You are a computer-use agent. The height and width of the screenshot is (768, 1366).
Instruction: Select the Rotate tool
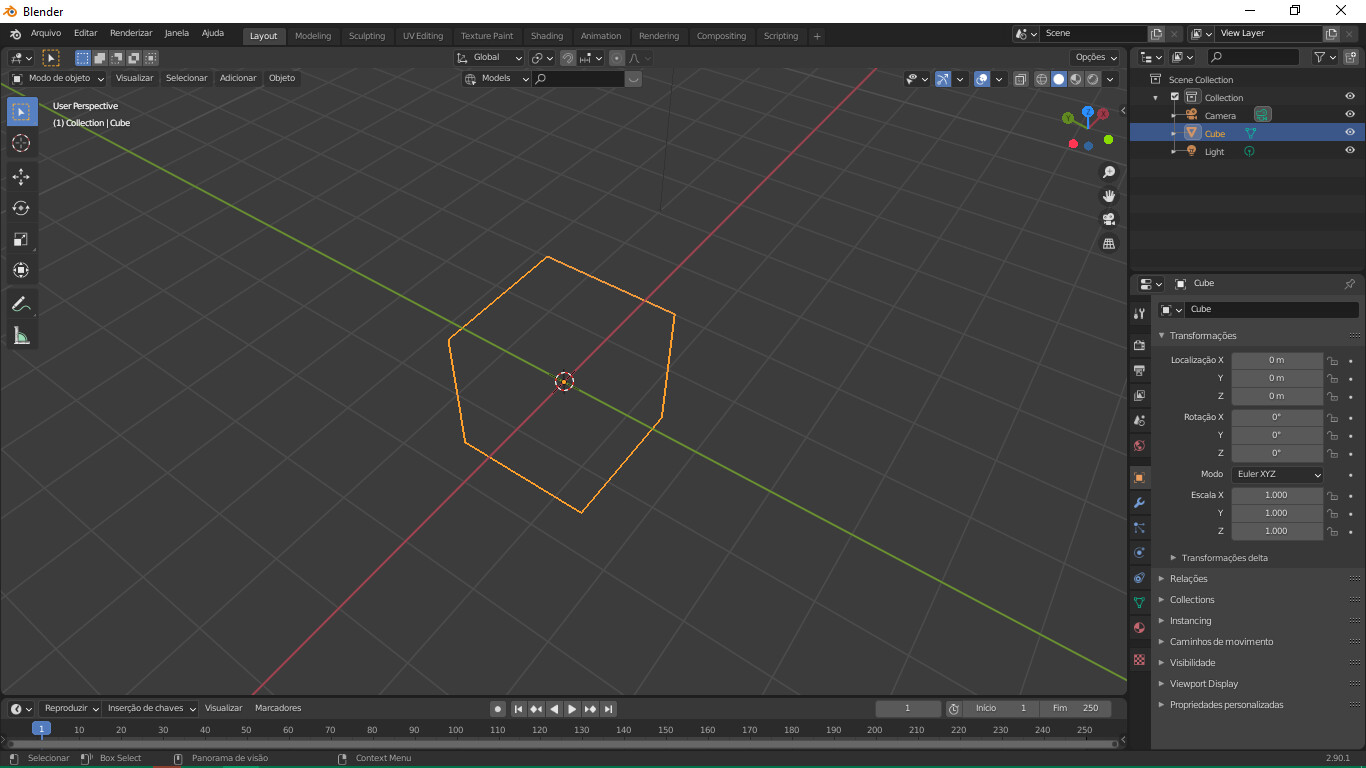pyautogui.click(x=21, y=208)
